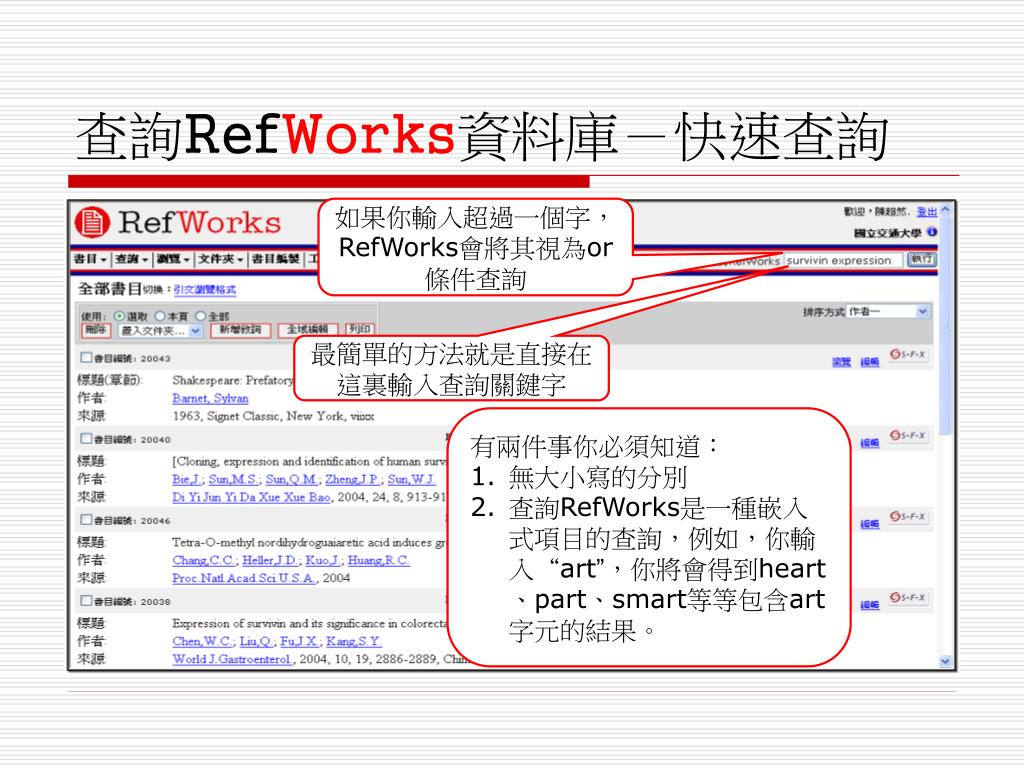Click the RefWorks logo icon

pyautogui.click(x=91, y=222)
